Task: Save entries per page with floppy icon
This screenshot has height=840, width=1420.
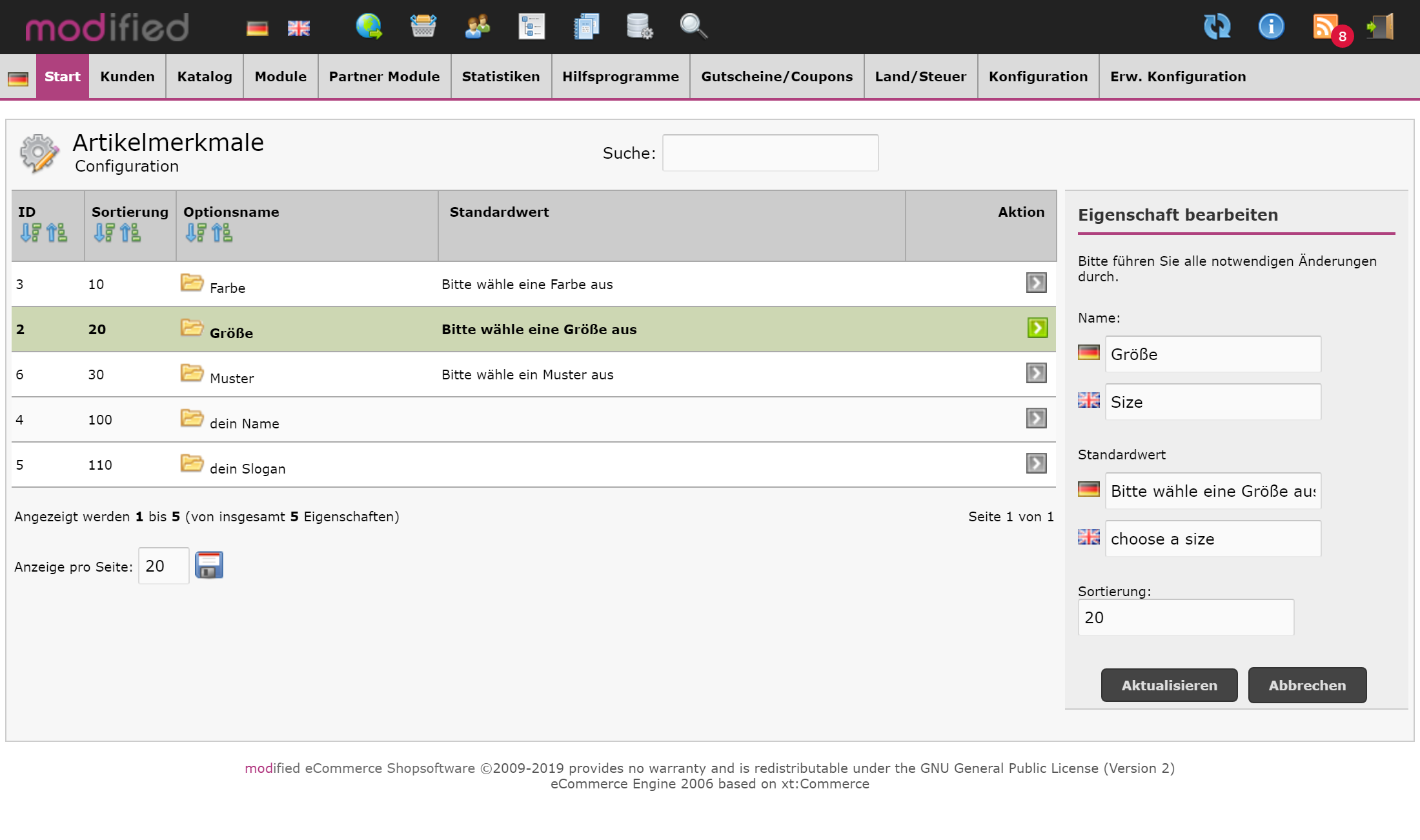Action: (209, 566)
